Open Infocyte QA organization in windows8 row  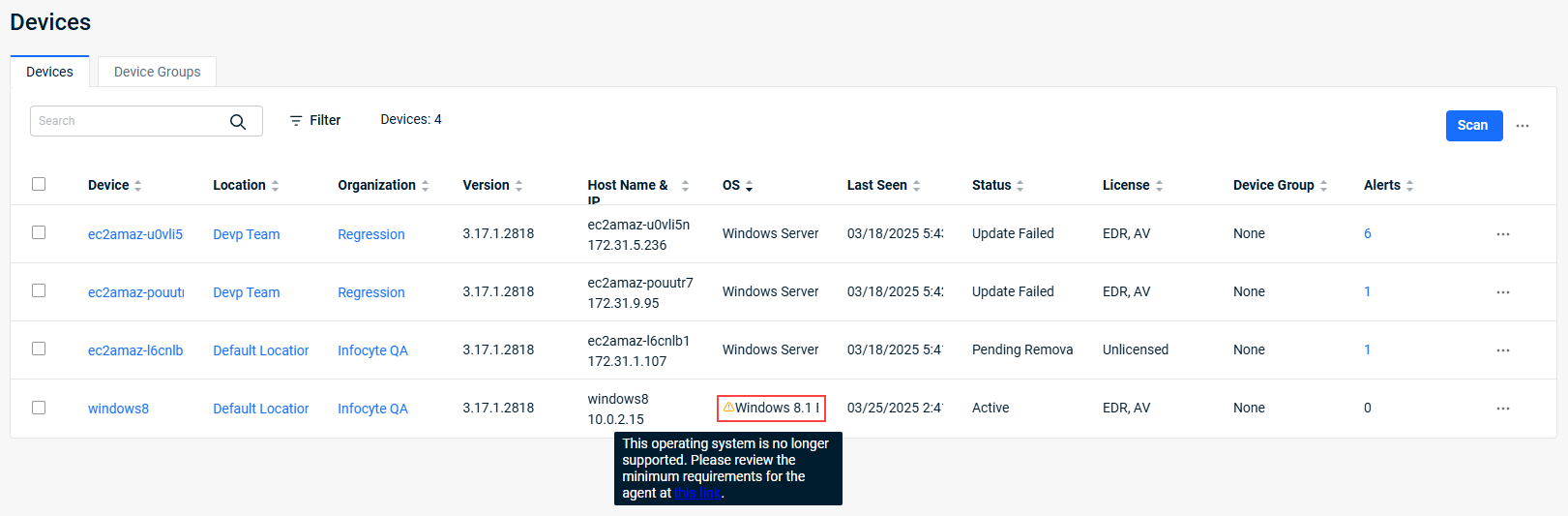tap(372, 409)
